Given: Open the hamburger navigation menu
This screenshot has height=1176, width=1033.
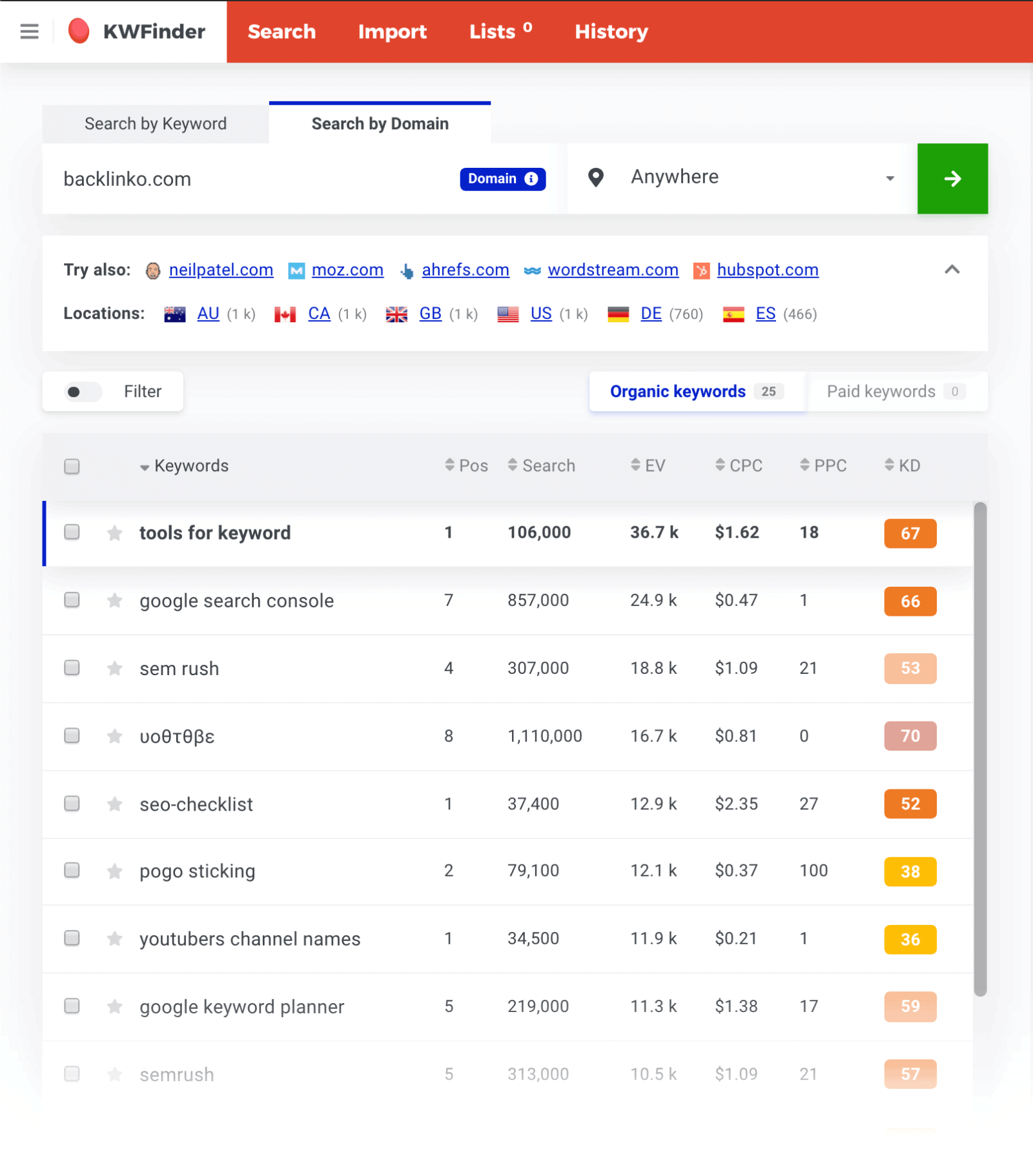Looking at the screenshot, I should [x=28, y=32].
